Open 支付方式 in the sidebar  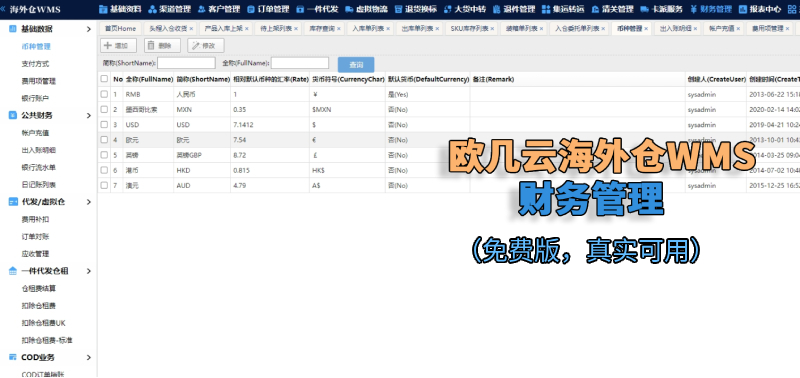35,64
